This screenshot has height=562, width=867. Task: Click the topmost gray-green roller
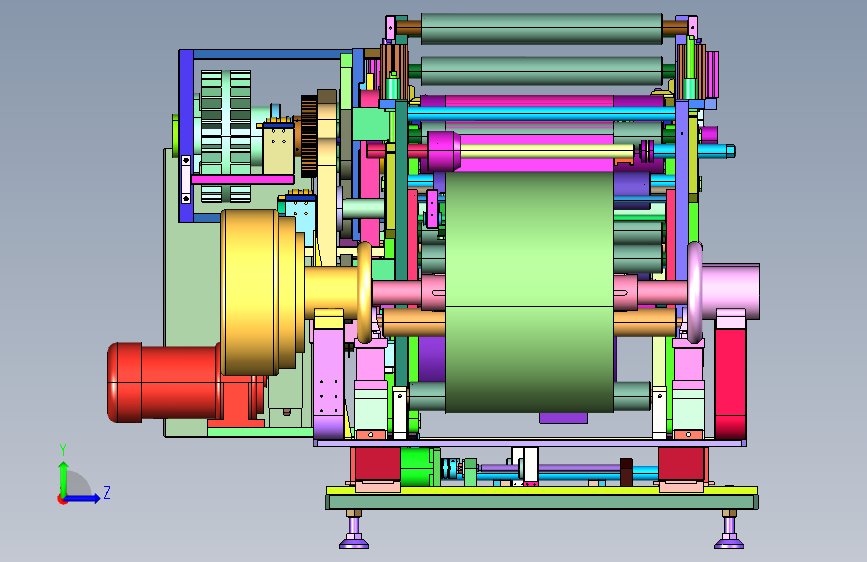click(x=541, y=29)
